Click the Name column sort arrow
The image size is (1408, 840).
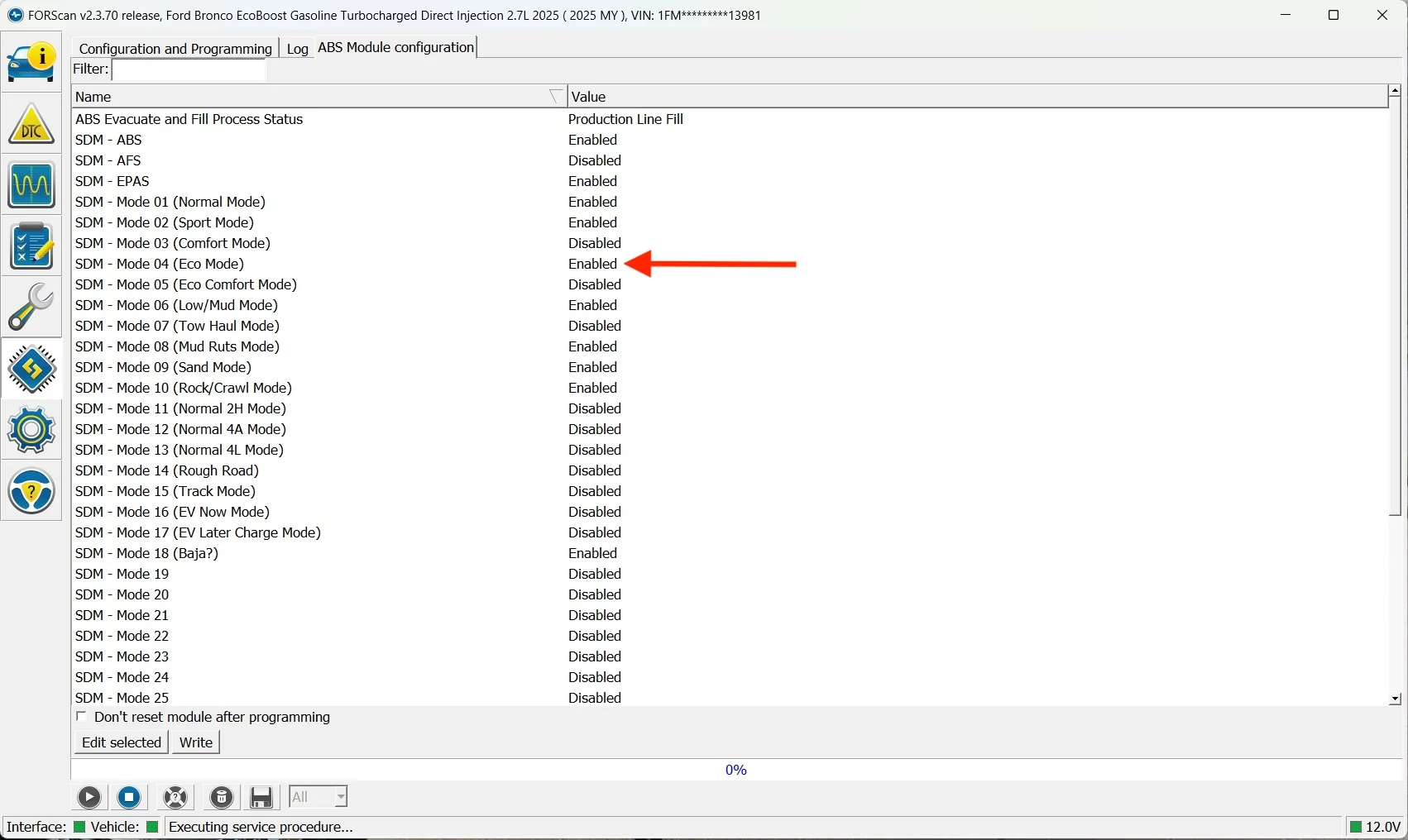(557, 97)
